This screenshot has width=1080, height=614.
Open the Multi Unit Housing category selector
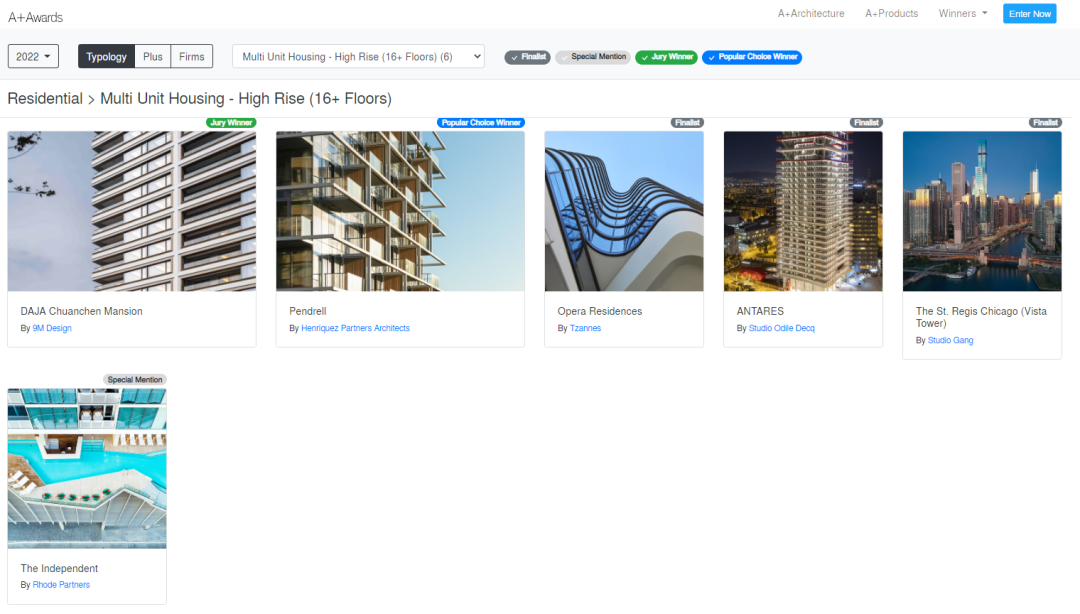pyautogui.click(x=358, y=57)
